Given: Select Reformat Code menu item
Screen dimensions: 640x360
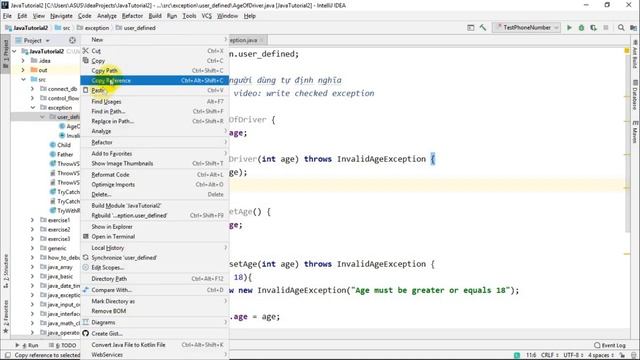Looking at the screenshot, I should click(x=155, y=174).
